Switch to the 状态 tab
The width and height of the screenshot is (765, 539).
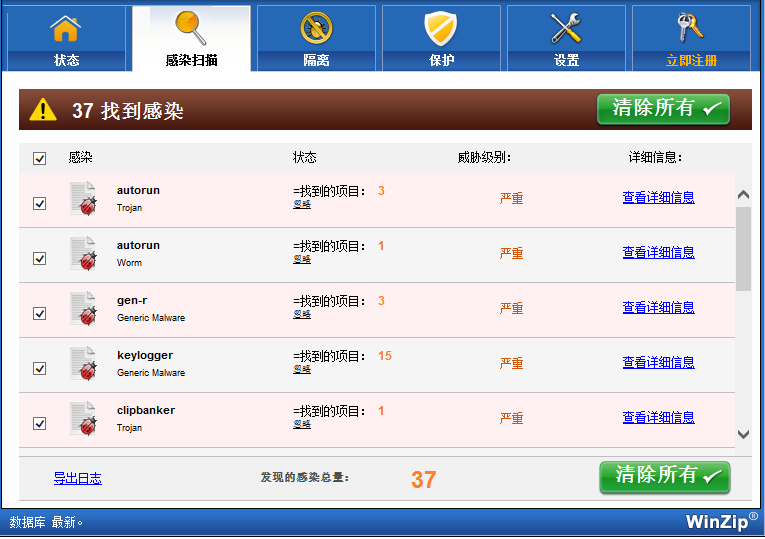(67, 39)
